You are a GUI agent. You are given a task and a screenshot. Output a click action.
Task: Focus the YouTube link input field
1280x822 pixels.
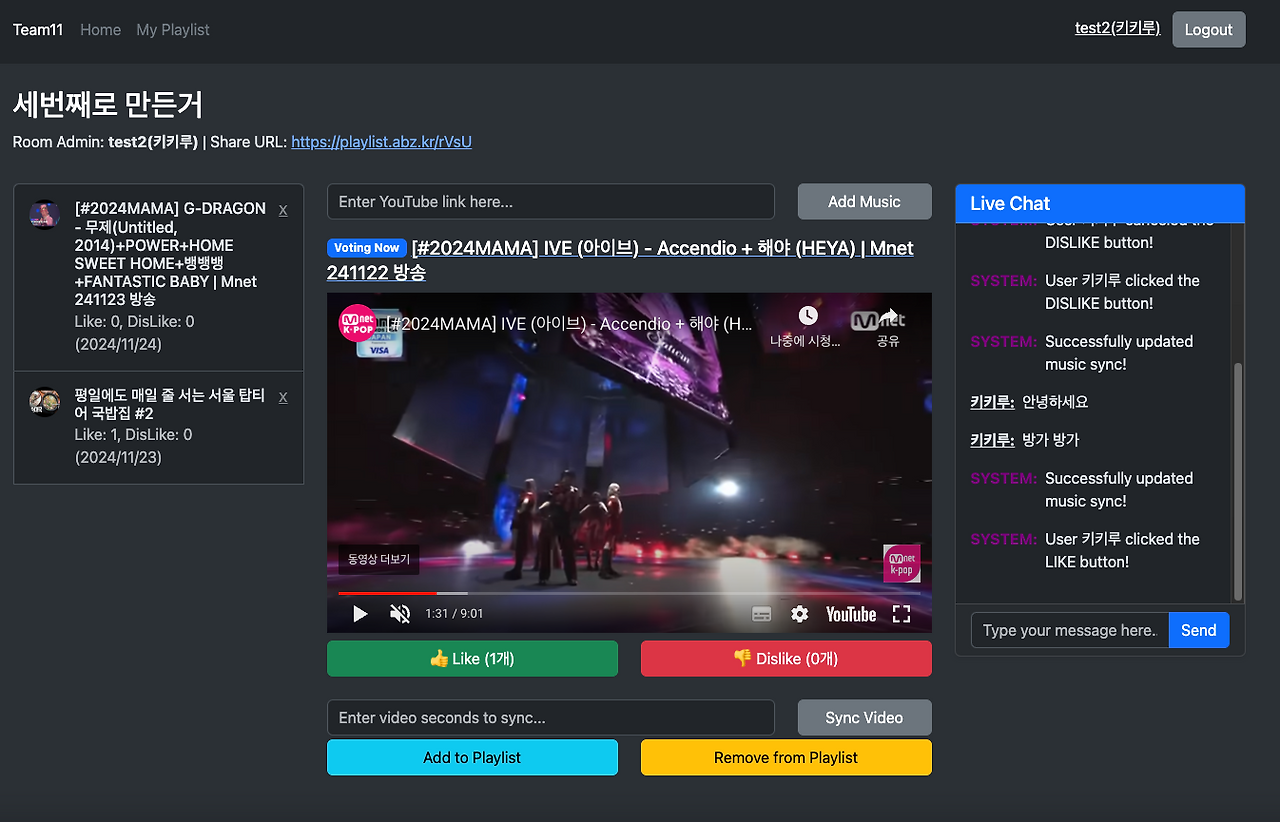point(551,201)
